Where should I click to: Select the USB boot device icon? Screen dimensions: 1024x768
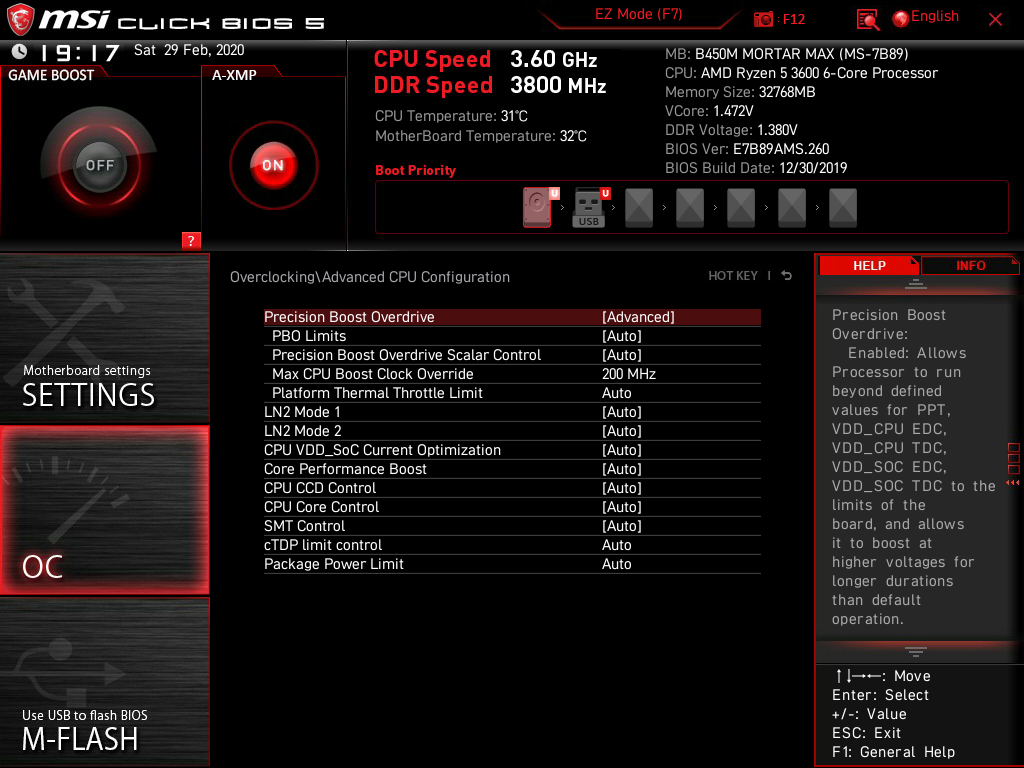590,208
